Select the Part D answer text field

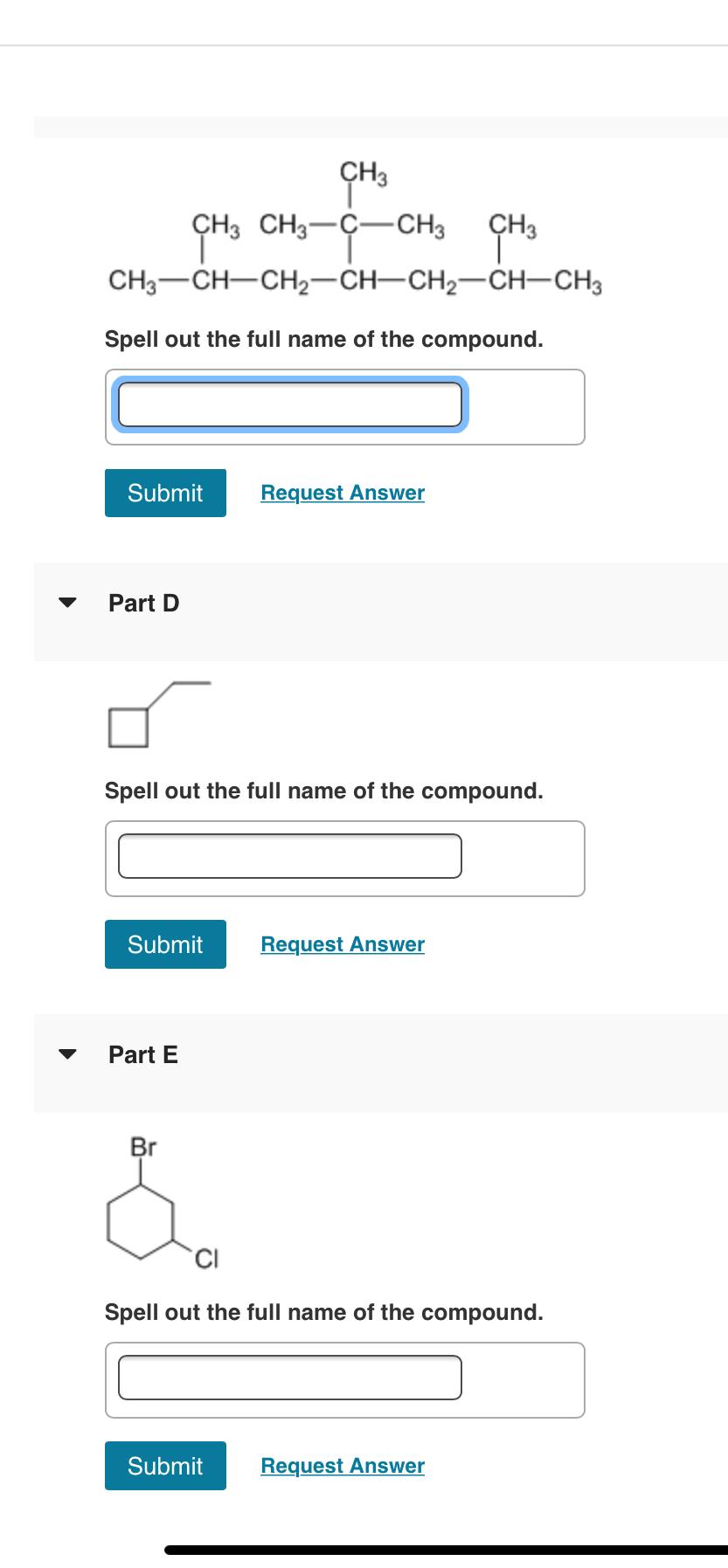(x=290, y=856)
